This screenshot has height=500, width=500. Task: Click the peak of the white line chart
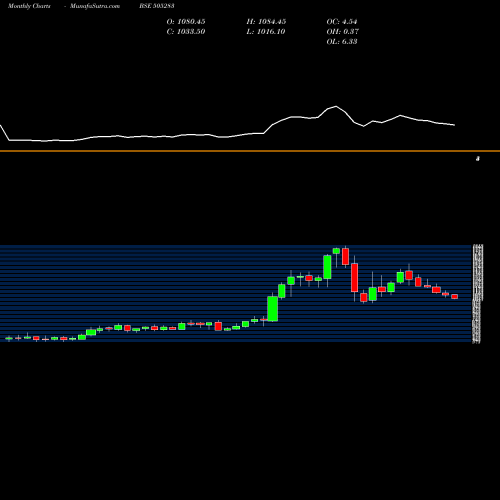click(336, 106)
